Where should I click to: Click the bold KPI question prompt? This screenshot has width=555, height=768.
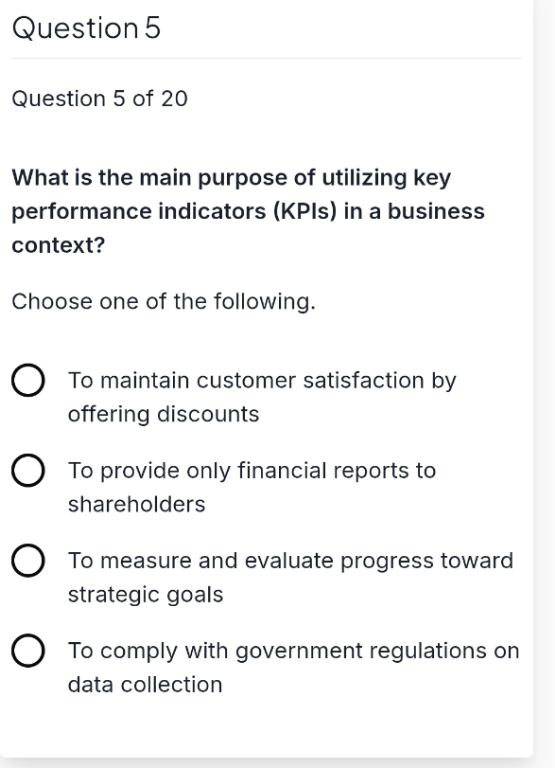click(x=248, y=211)
